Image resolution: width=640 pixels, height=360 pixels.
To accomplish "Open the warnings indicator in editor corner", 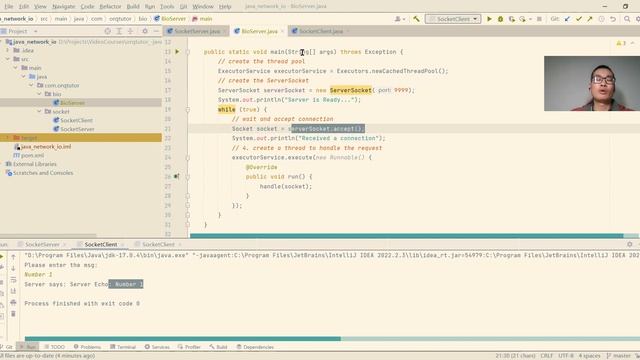I will [x=621, y=43].
